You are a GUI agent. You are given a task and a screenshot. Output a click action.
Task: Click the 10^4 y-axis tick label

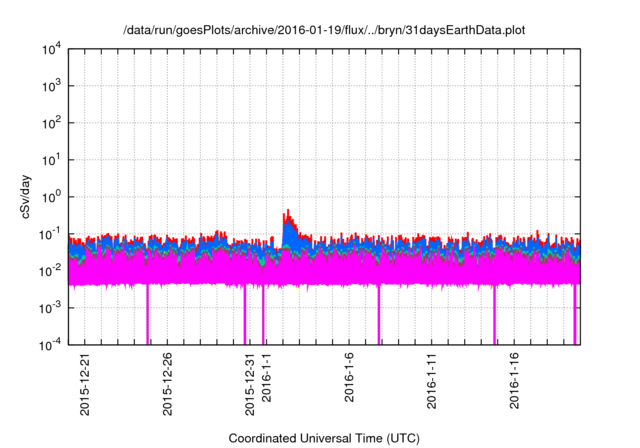point(52,50)
